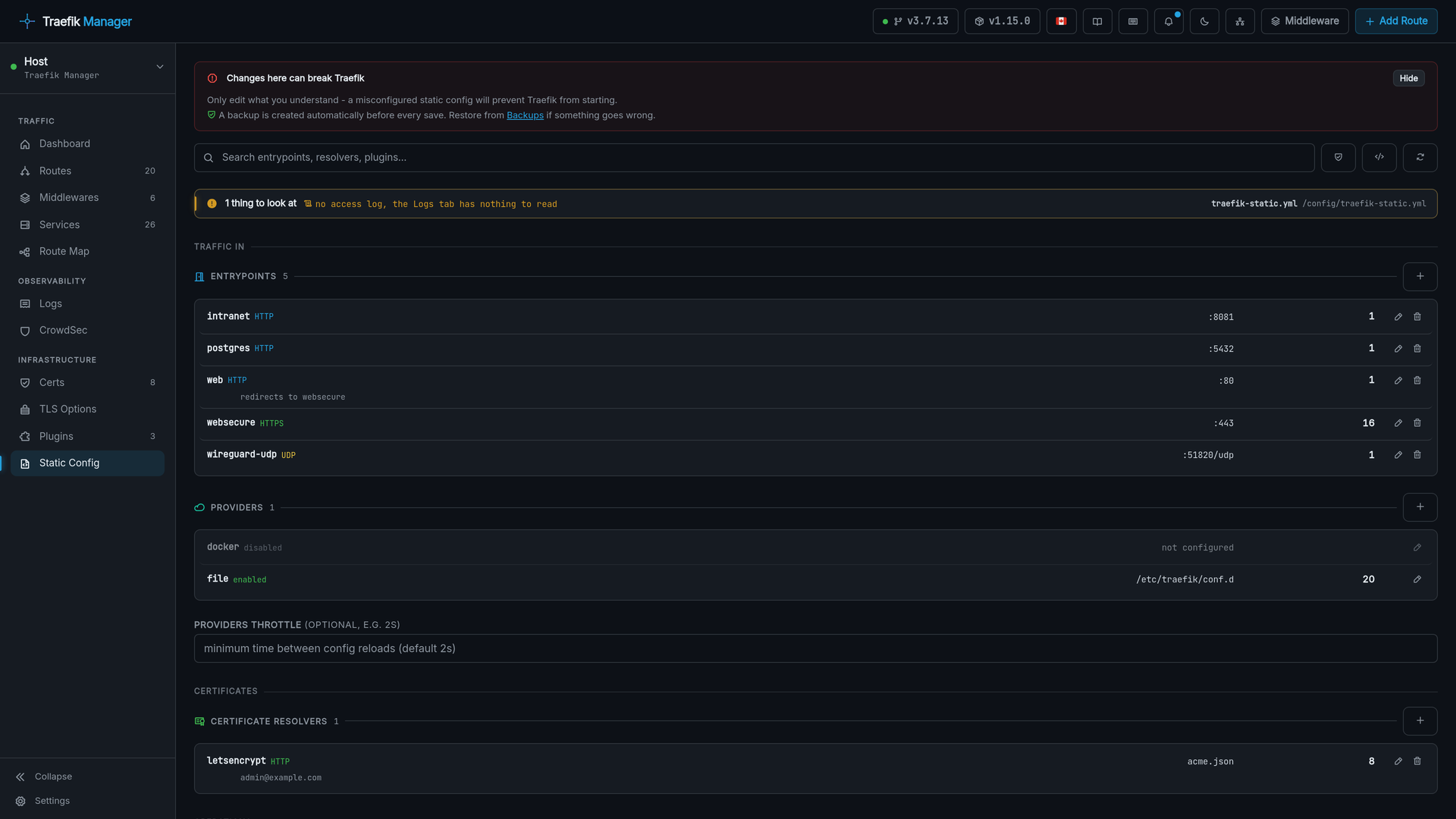Edit the docker provider
Screen dimensions: 1456x819
pyautogui.click(x=1417, y=548)
